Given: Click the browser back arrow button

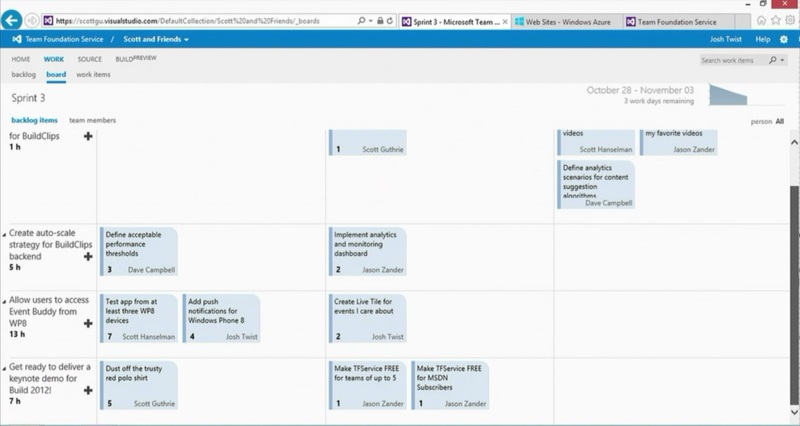Looking at the screenshot, I should pos(11,20).
